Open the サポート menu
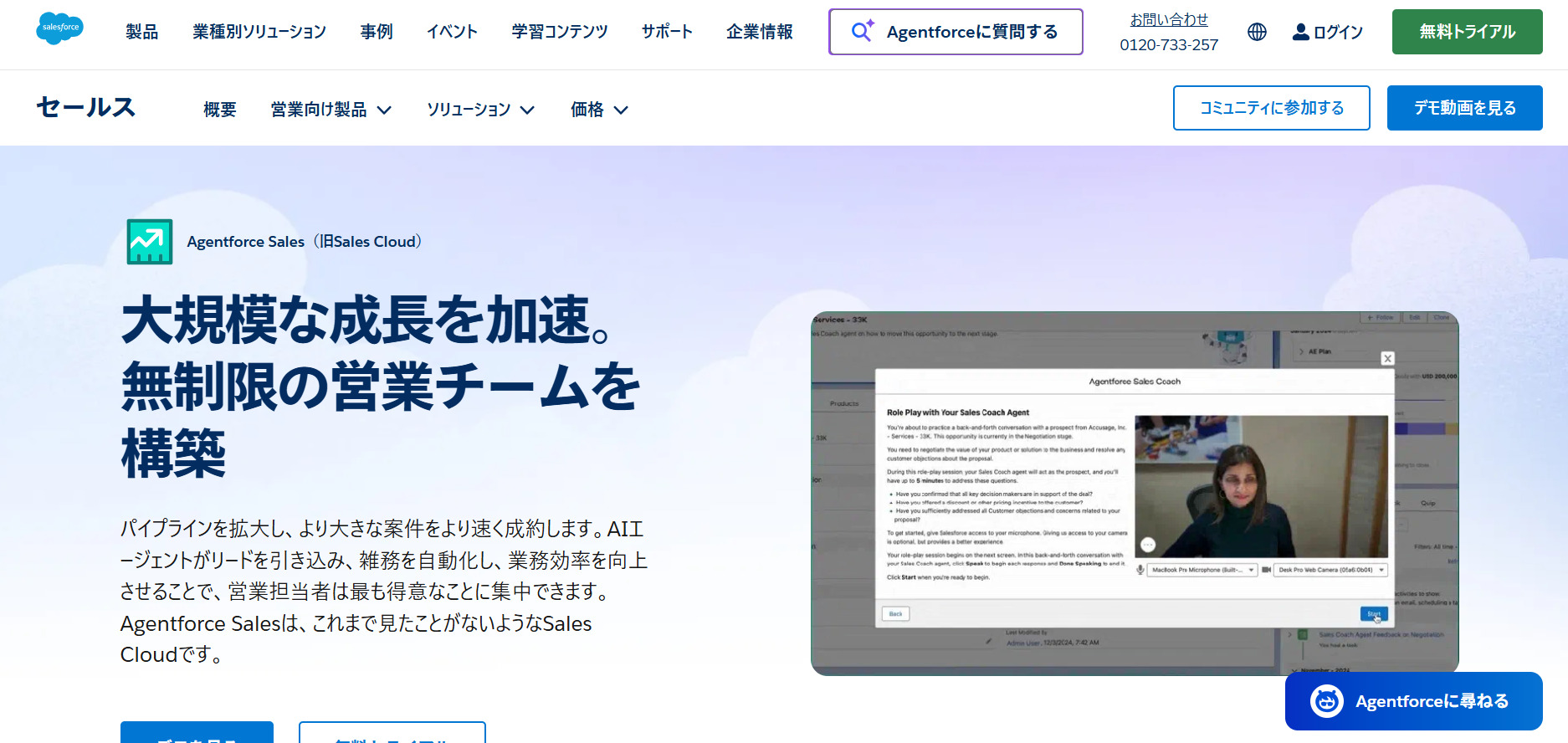 click(x=667, y=32)
